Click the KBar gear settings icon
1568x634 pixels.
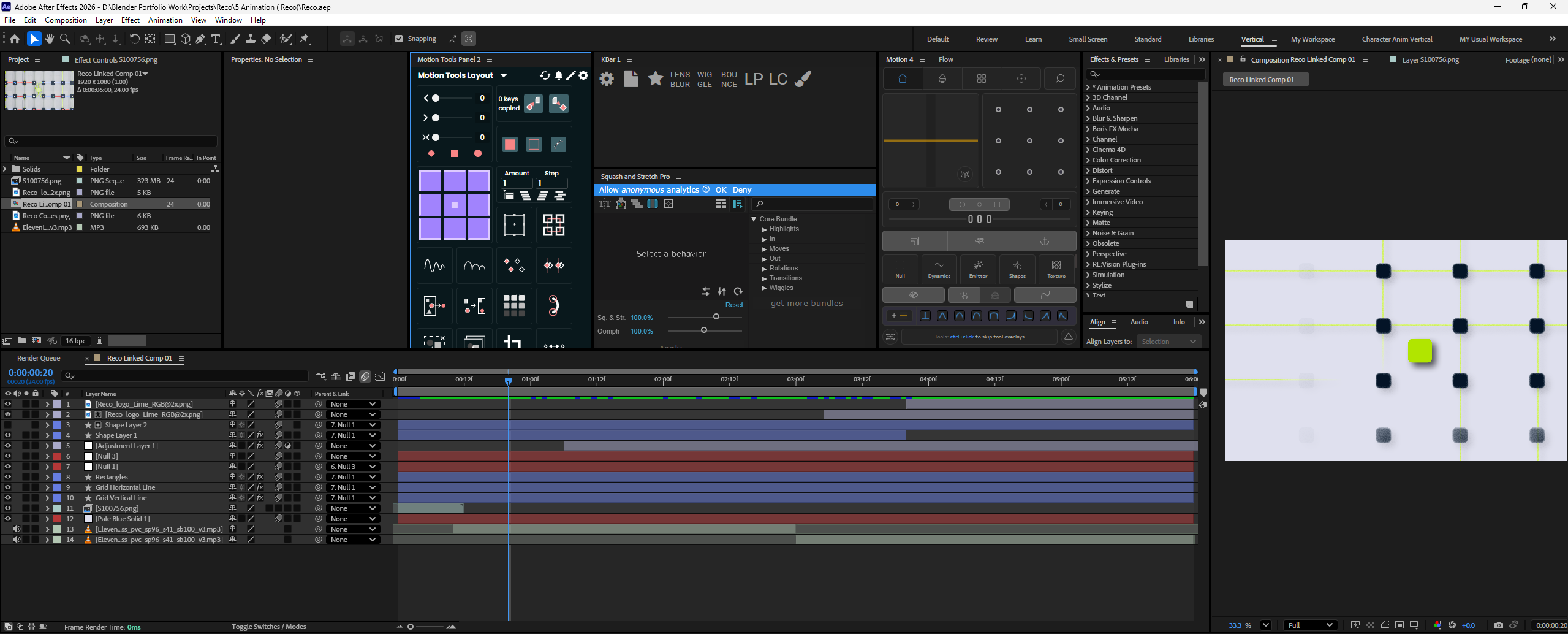click(x=607, y=79)
